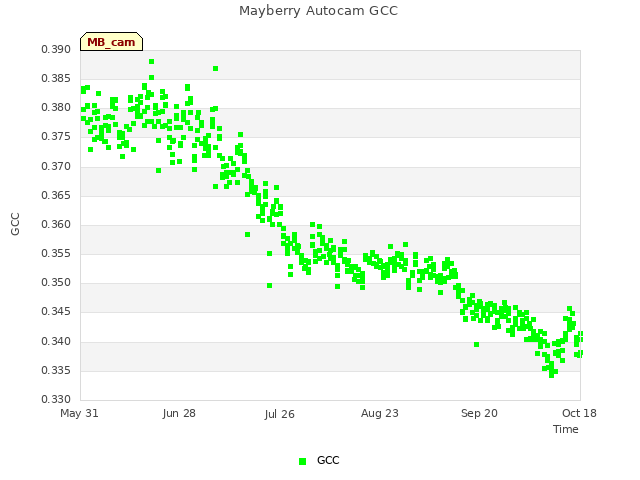640x480 pixels.
Task: Click the green GCC legend swatch
Action: 302,461
